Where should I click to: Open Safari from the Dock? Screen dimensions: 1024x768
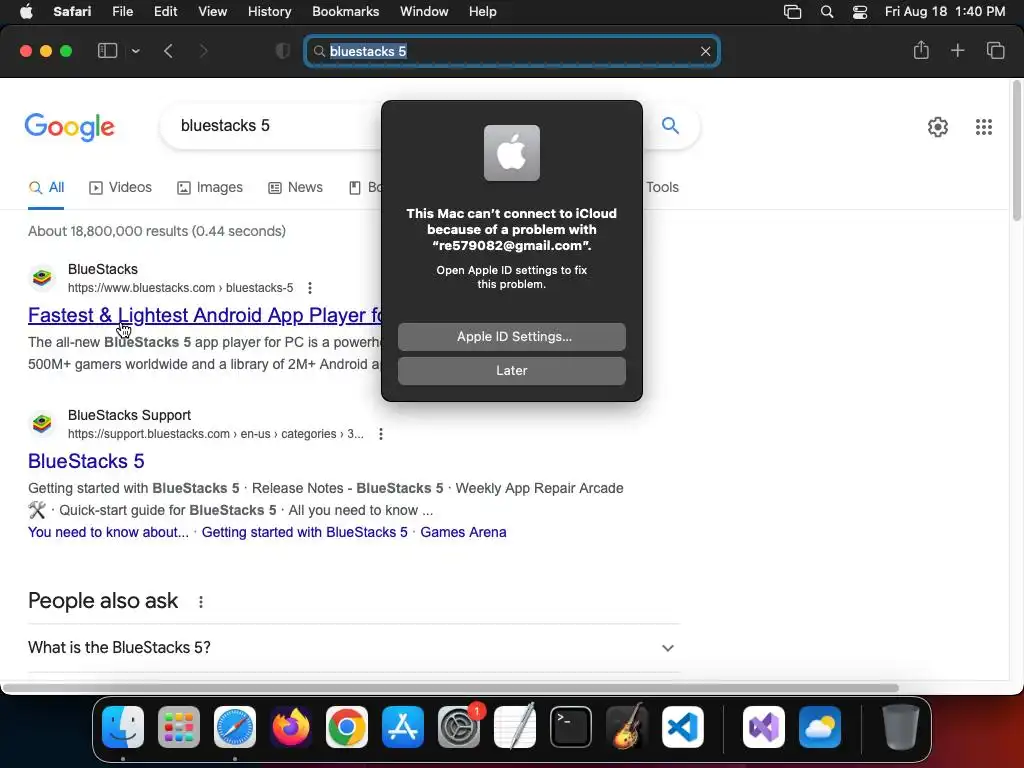[235, 727]
